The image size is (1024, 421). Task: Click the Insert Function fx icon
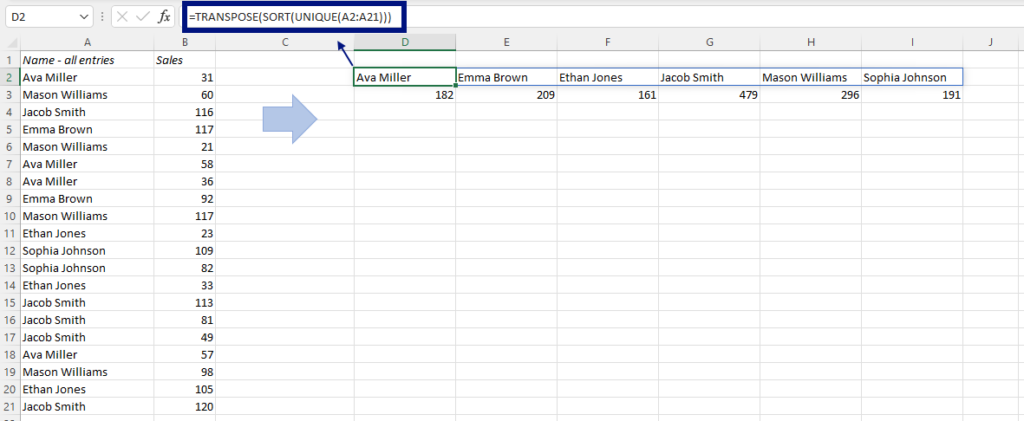pos(164,17)
